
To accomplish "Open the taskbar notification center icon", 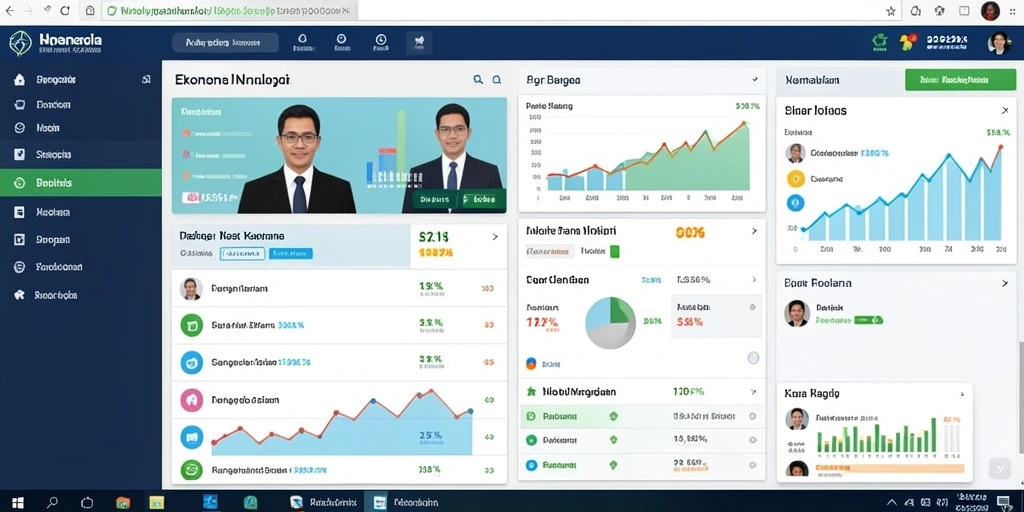I will pos(1002,502).
